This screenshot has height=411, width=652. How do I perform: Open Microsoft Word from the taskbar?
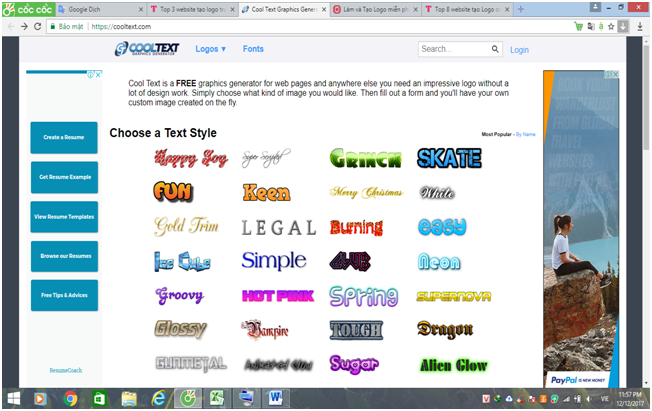point(275,398)
